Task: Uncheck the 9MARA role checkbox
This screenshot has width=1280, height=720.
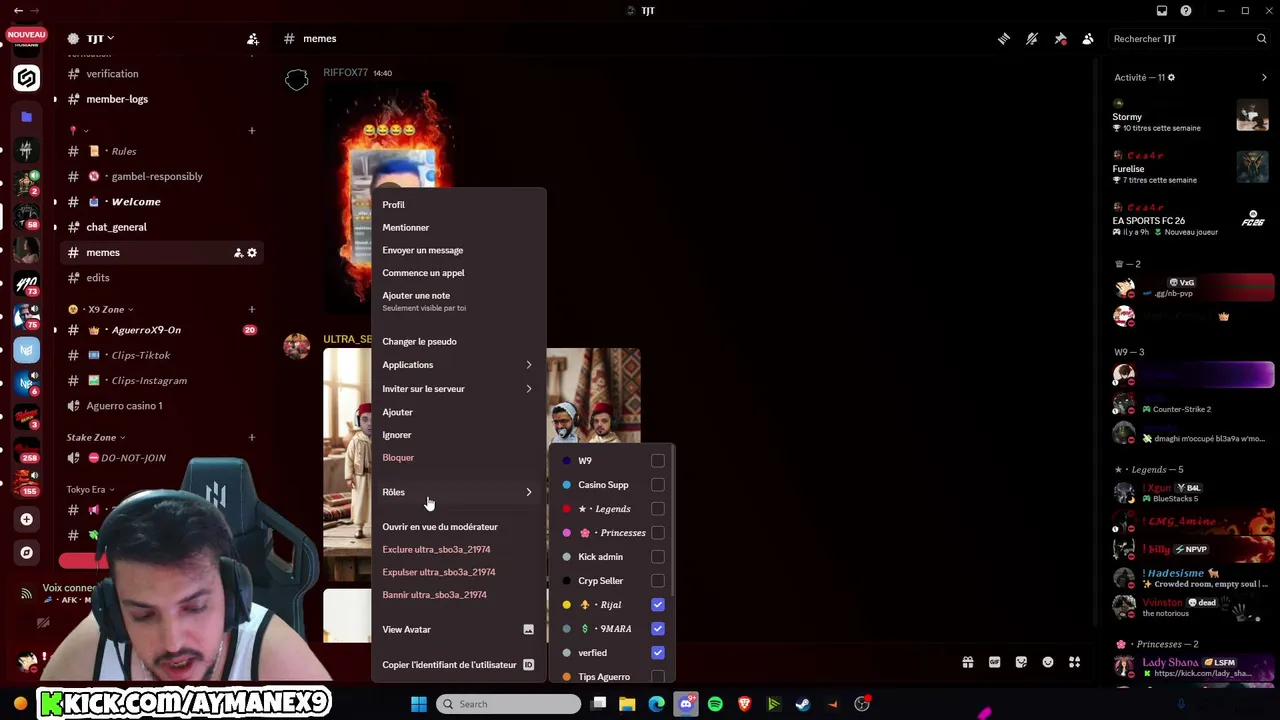Action: pos(658,629)
